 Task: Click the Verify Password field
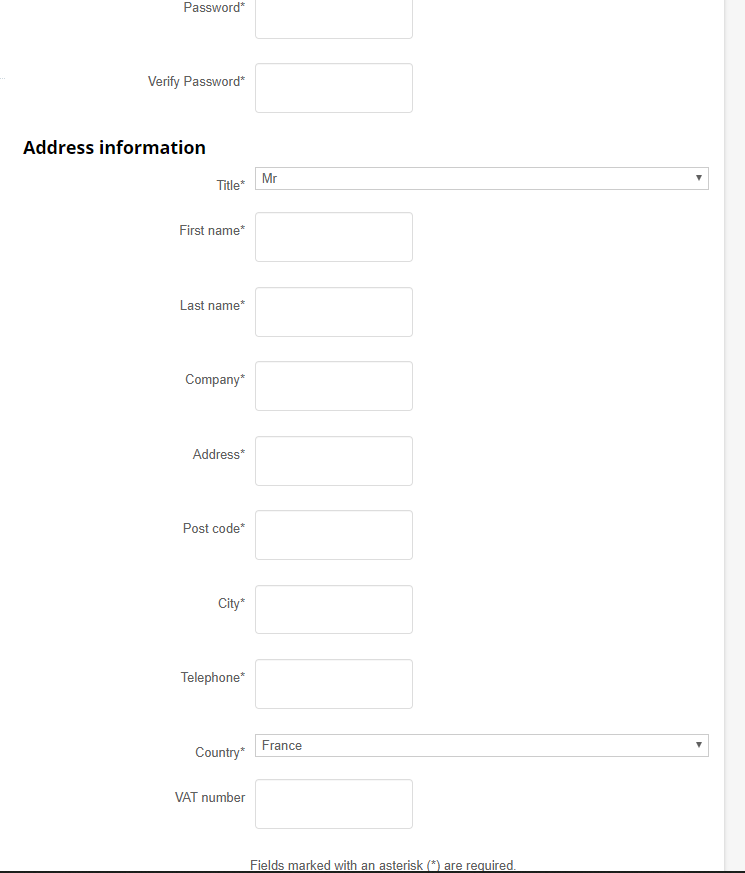(333, 88)
